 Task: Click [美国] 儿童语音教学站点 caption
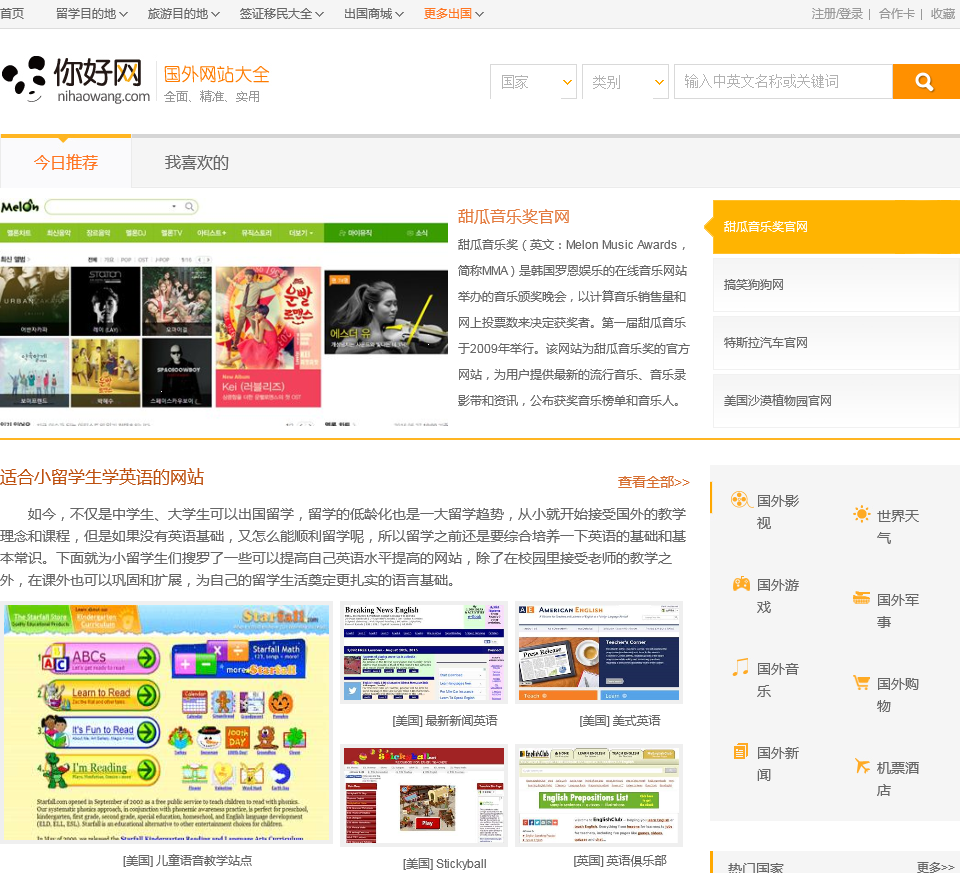187,860
